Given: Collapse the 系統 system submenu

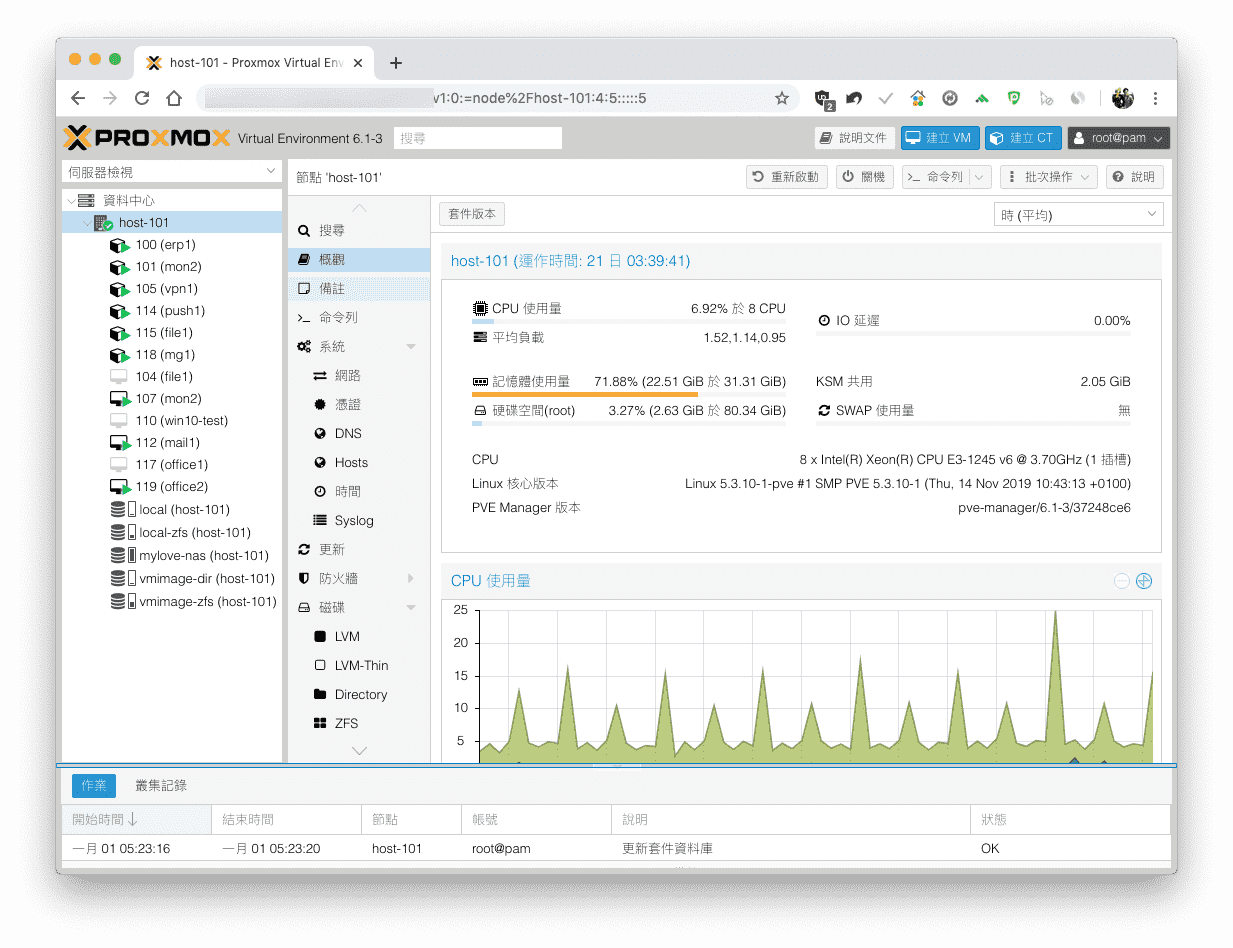Looking at the screenshot, I should (410, 346).
